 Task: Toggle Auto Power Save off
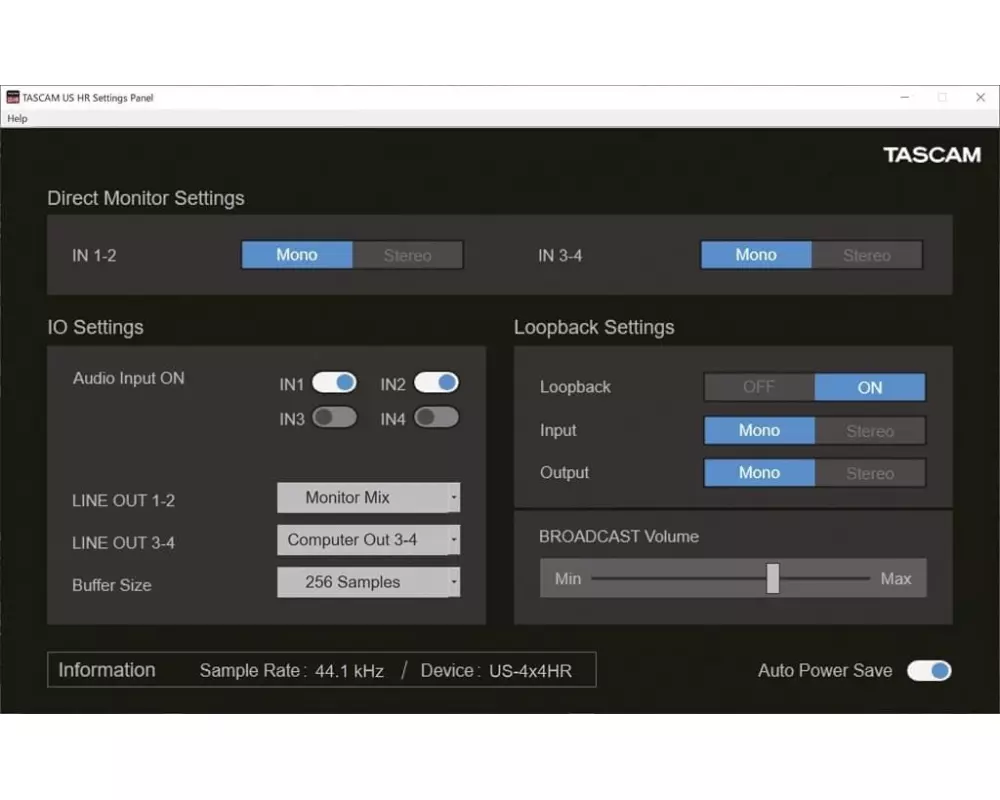point(929,671)
